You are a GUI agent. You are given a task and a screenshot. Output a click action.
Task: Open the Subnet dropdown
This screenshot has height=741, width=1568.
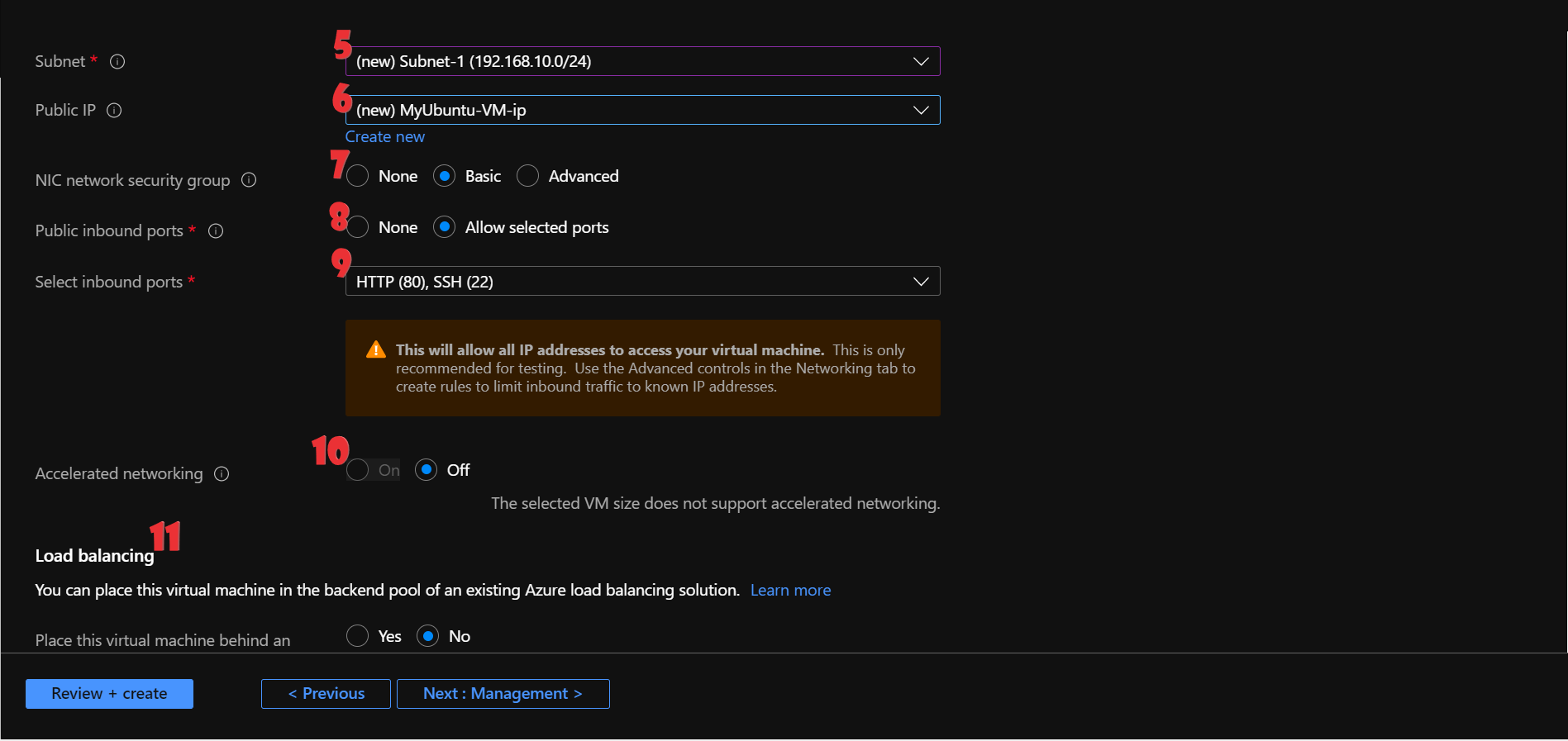point(642,62)
